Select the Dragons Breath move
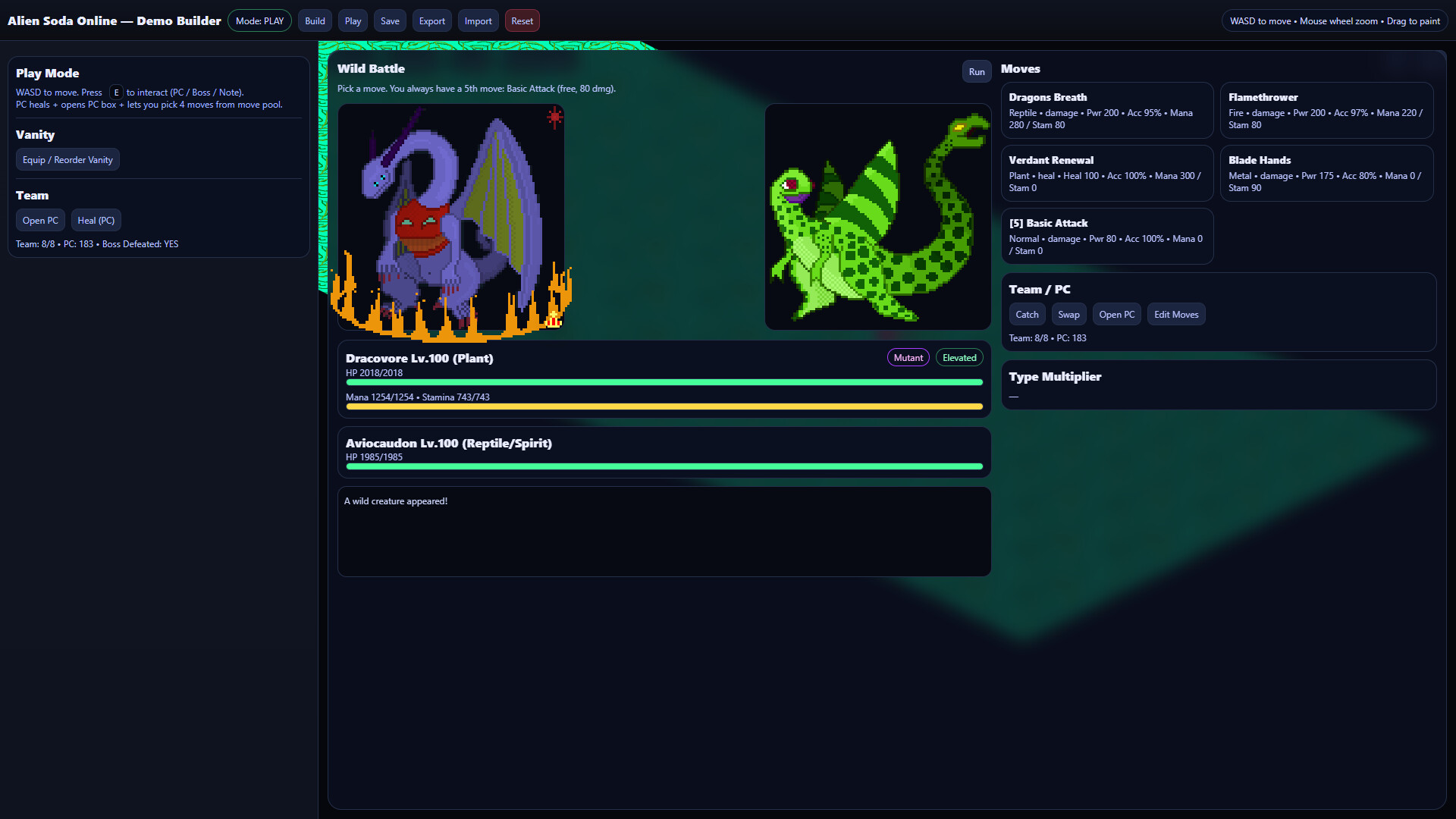Viewport: 1456px width, 819px height. 1106,110
